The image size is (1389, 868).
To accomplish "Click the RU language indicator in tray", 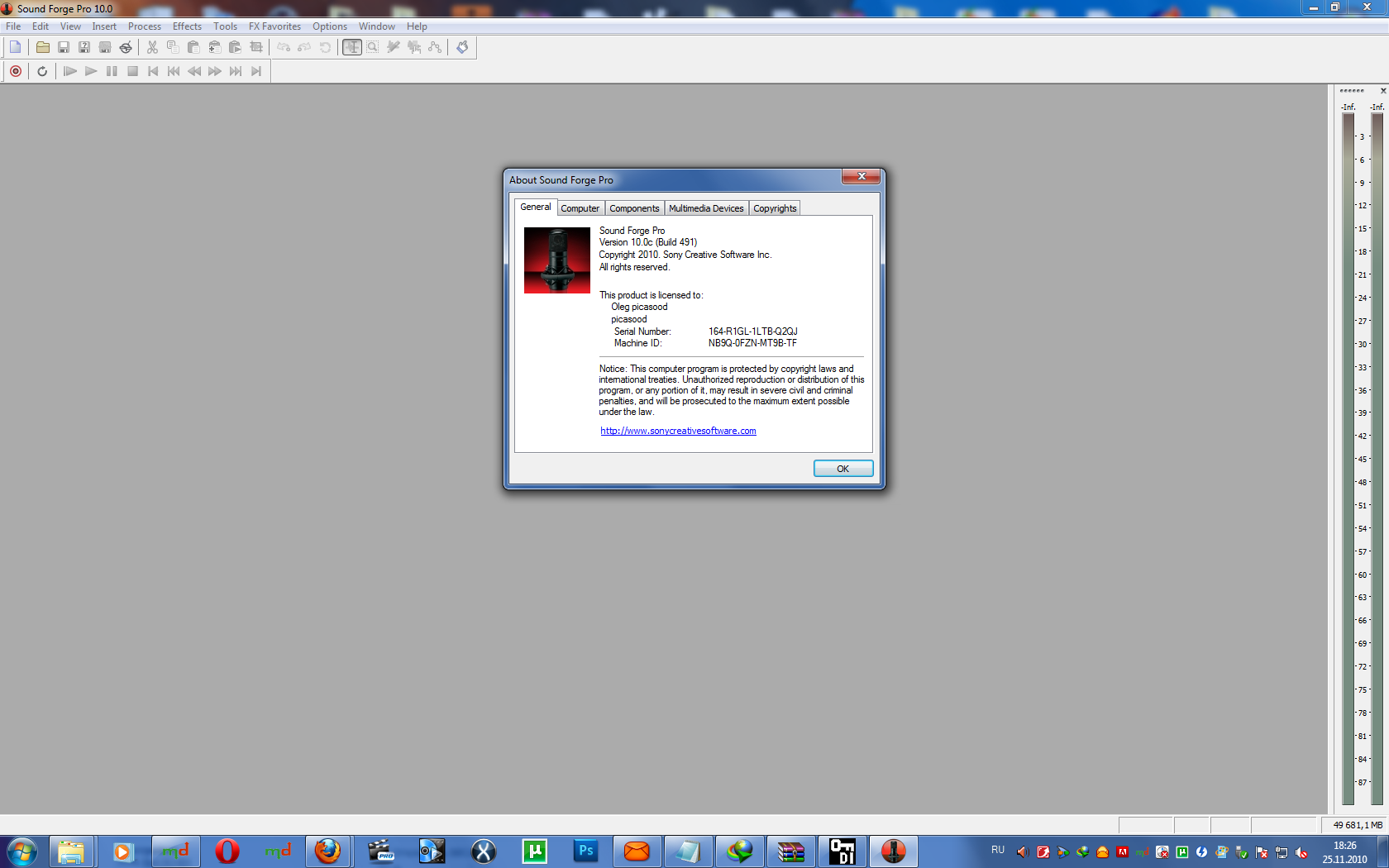I will pyautogui.click(x=998, y=850).
